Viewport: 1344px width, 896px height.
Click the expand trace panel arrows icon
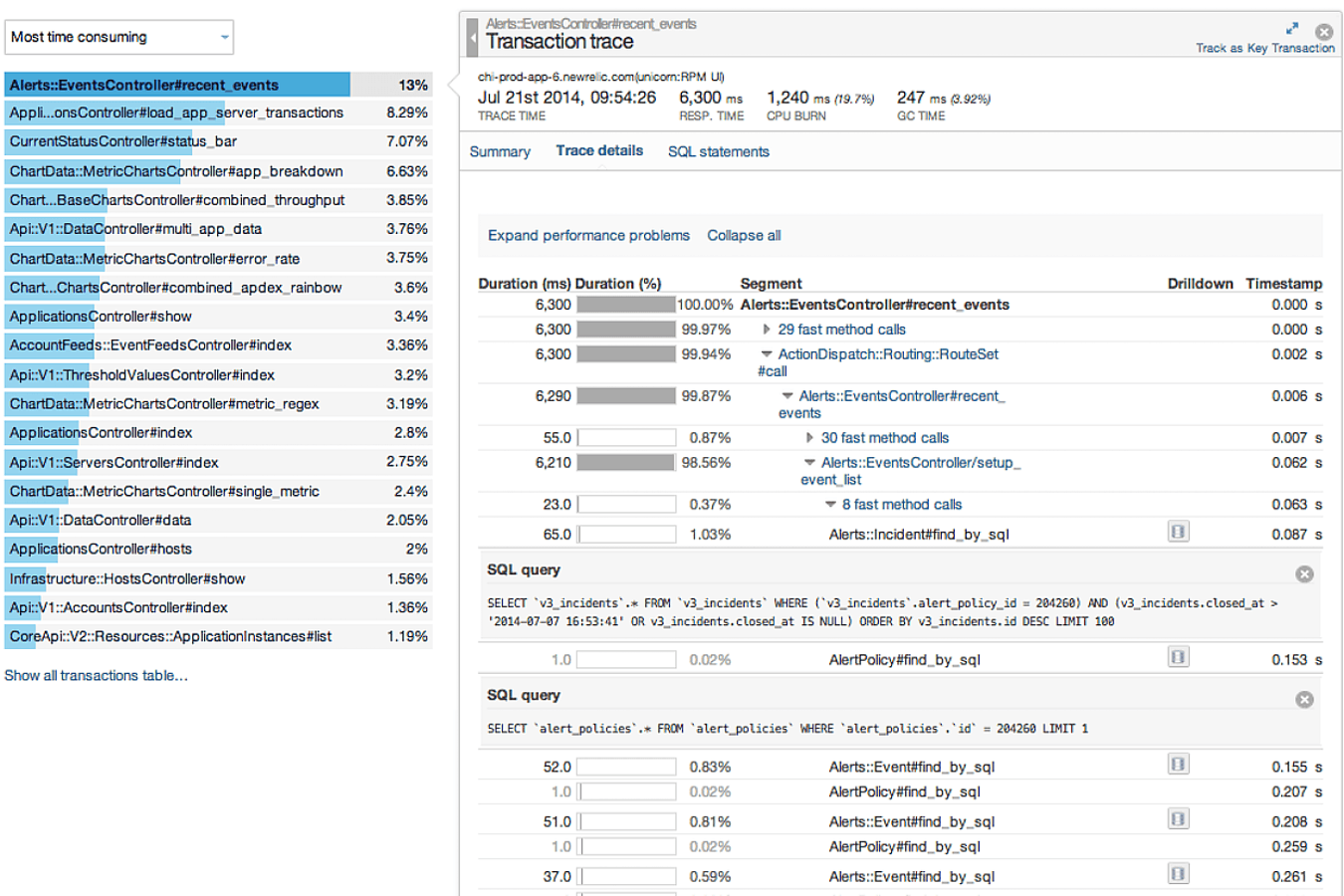pos(1291,29)
